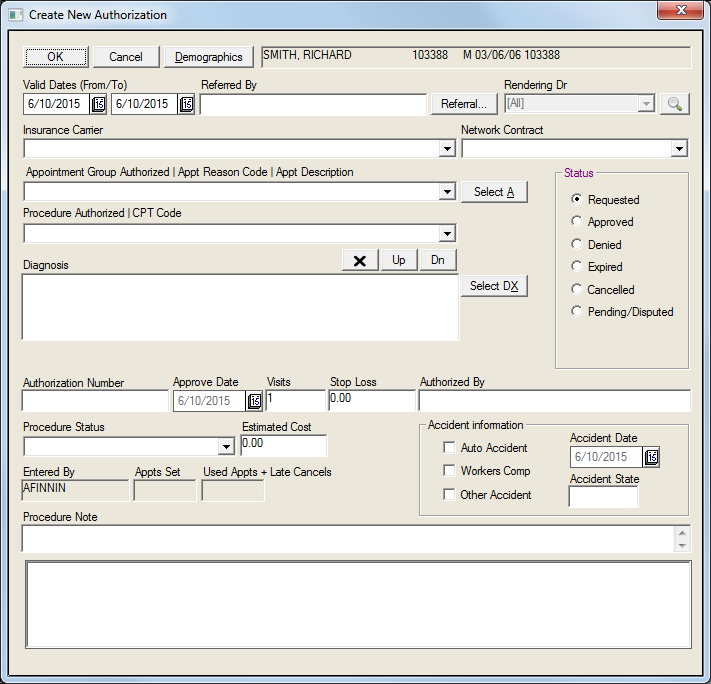Check the Auto Accident checkbox
Viewport: 711px width, 684px height.
[x=449, y=448]
